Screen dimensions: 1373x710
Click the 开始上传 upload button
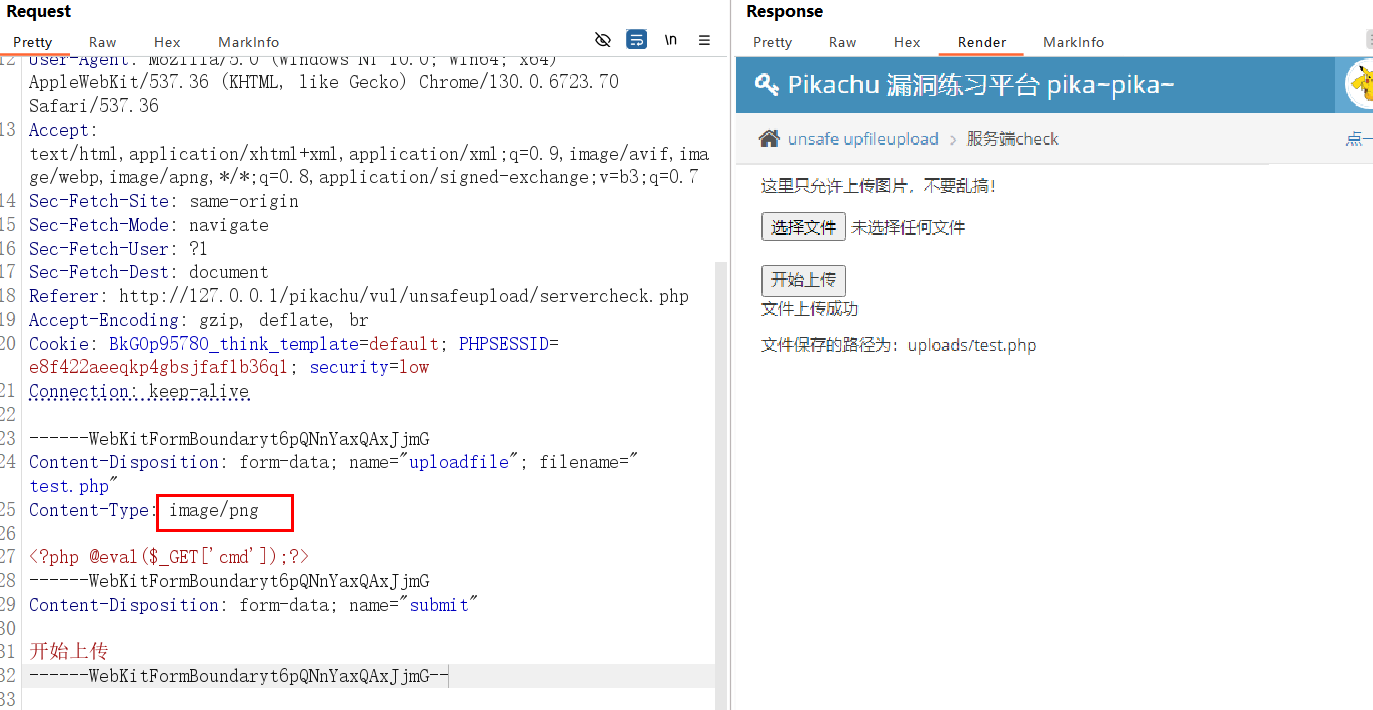point(804,280)
